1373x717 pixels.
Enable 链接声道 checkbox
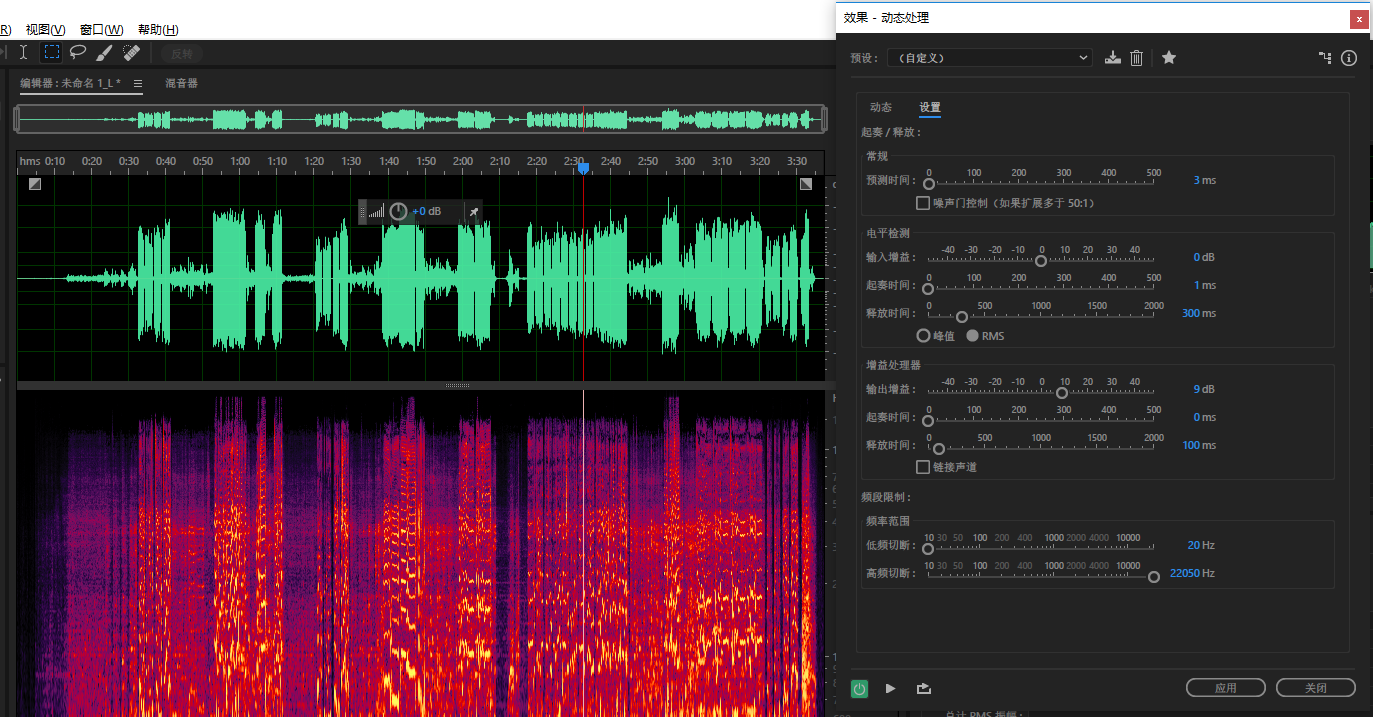point(923,467)
